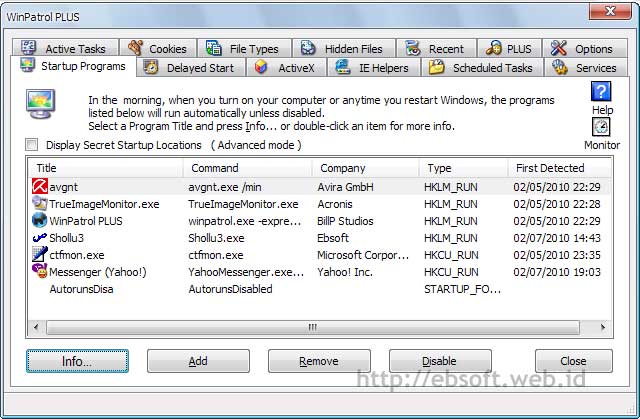Image resolution: width=640 pixels, height=419 pixels.
Task: Click the Shollu3 row icon
Action: (x=40, y=237)
